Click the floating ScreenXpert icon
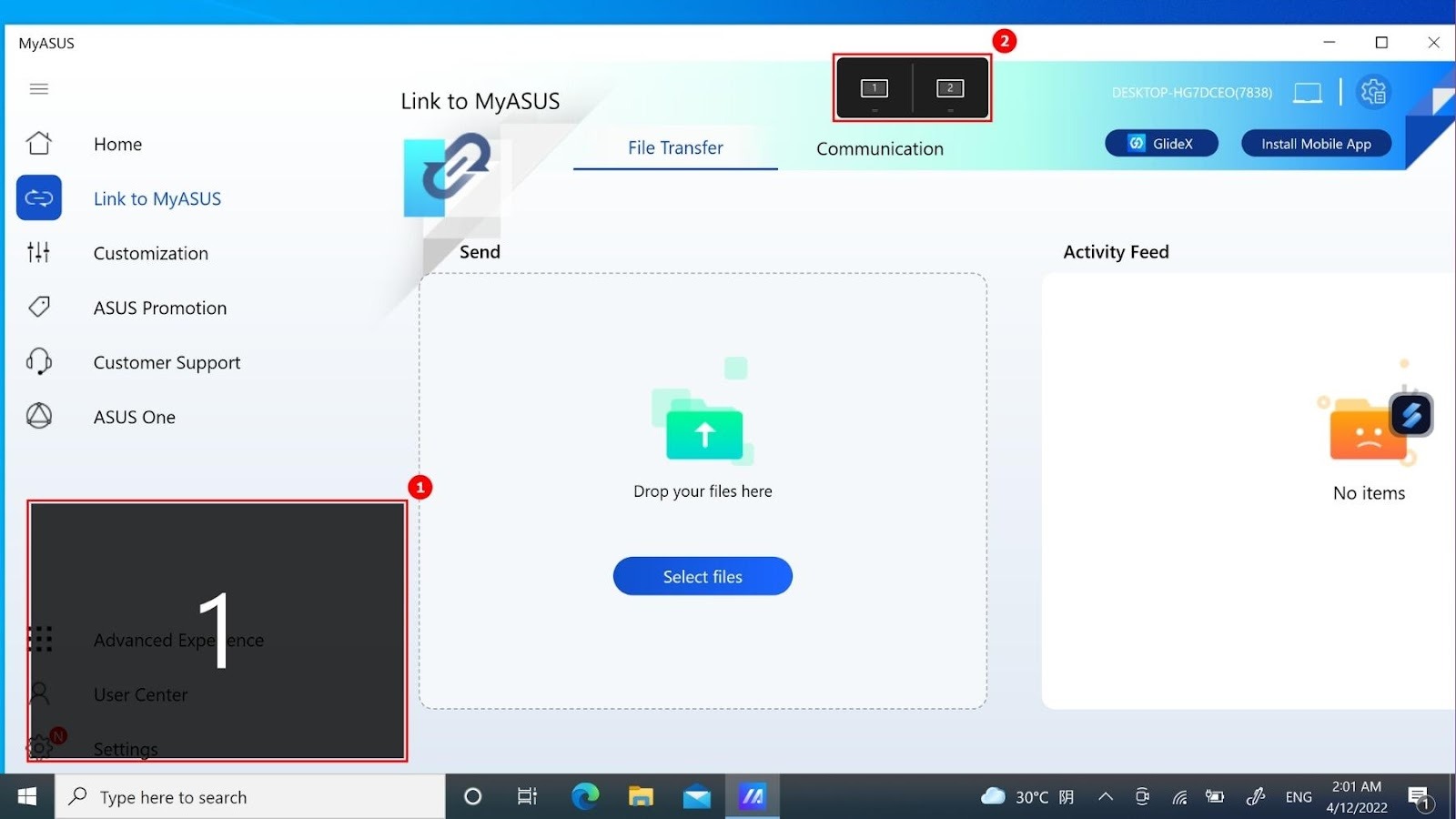Screen dimensions: 1456x819 1411,415
